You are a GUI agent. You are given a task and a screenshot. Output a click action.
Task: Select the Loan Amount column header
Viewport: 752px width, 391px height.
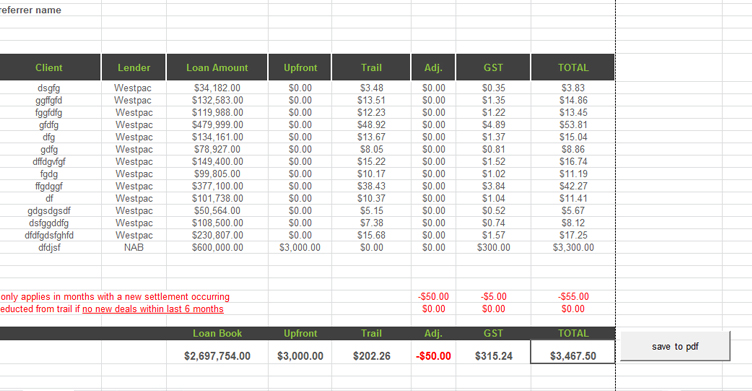(217, 68)
